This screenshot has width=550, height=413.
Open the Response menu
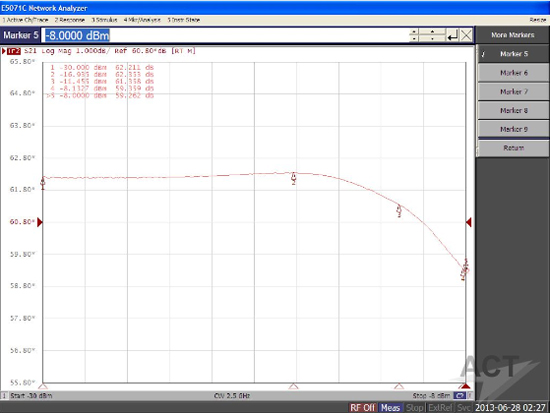69,20
